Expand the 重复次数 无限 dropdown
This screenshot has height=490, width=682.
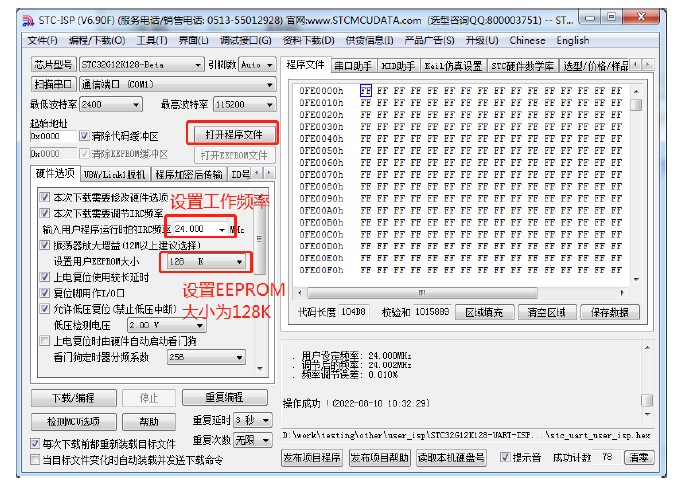point(266,440)
